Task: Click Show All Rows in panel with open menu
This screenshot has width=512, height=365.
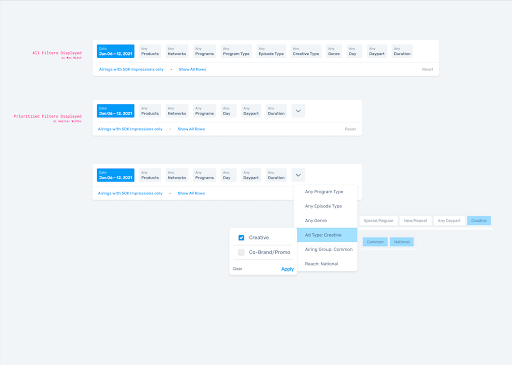Action: tap(191, 193)
